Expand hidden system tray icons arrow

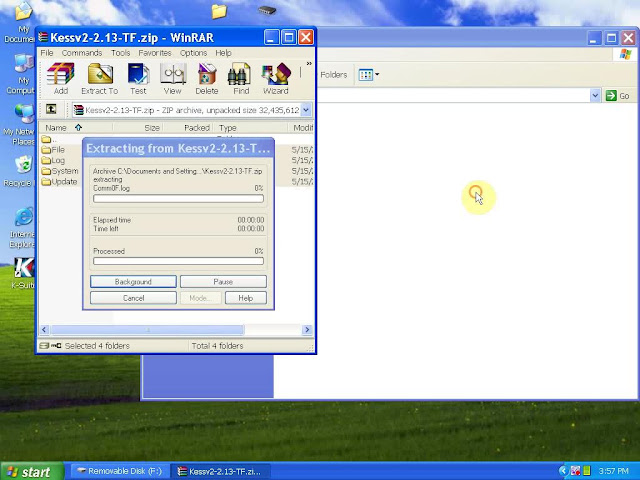point(563,471)
